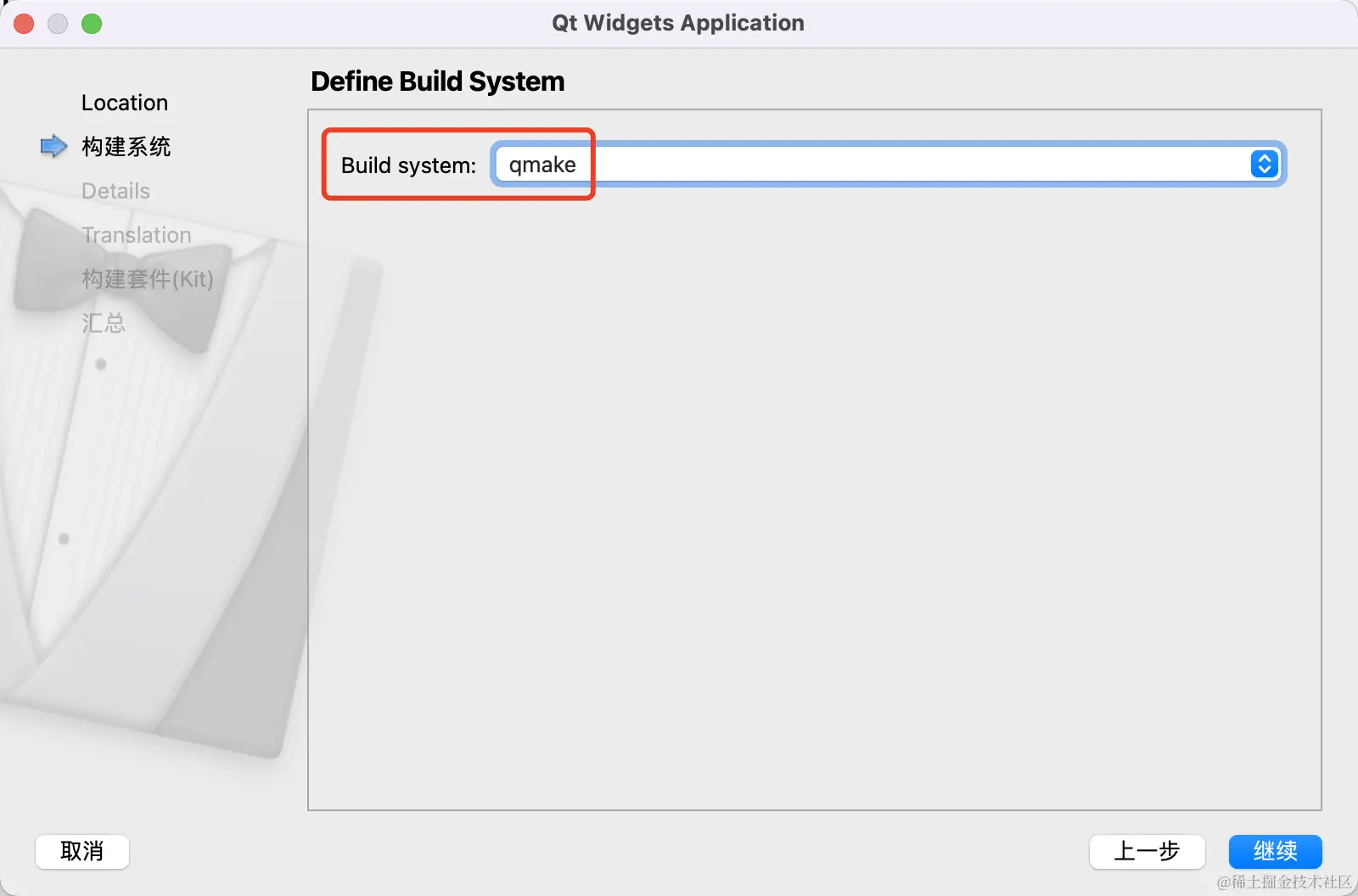Click the 汇总 summary step in sidebar
Screen dimensions: 1358x896
coord(104,323)
